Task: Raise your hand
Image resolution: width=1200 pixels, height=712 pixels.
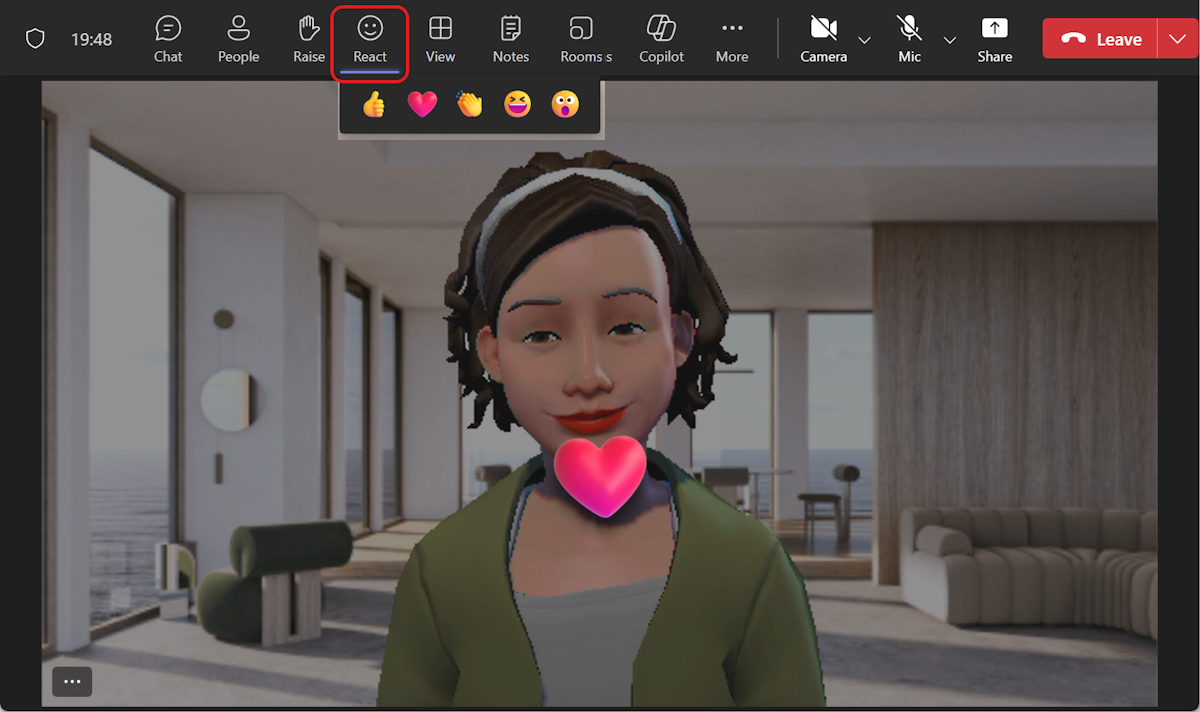Action: 308,38
